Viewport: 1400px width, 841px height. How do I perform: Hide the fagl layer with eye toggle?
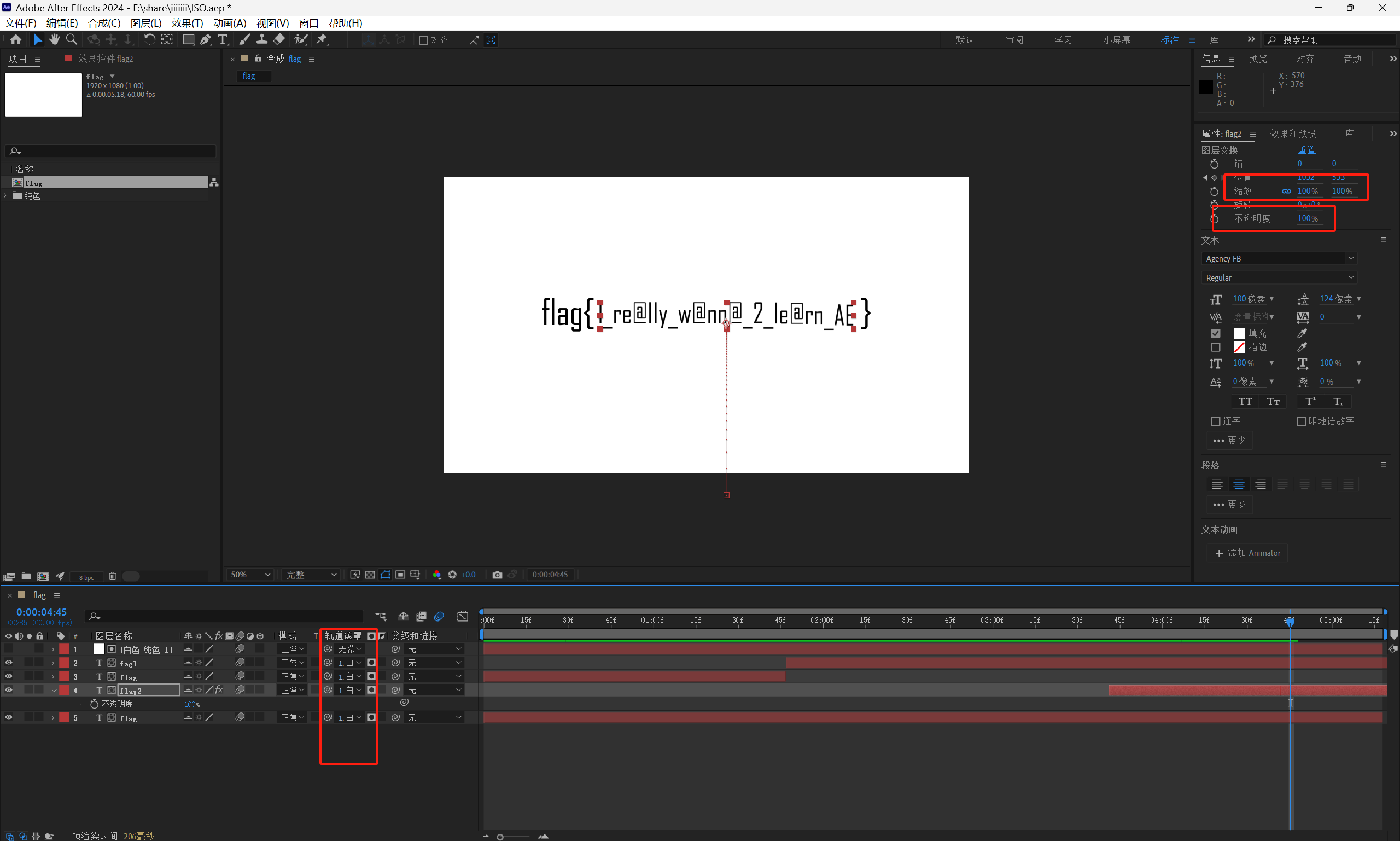coord(9,663)
